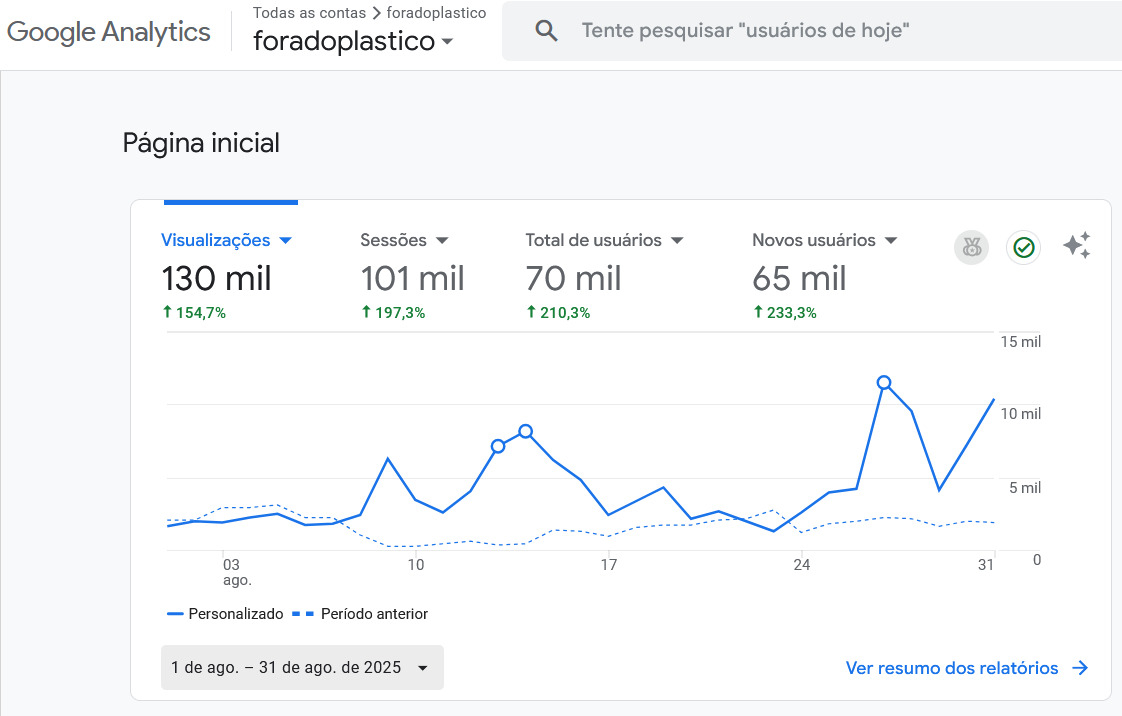Click arrow icon beside Ver resumo dos relatórios
1122x716 pixels.
(1080, 668)
